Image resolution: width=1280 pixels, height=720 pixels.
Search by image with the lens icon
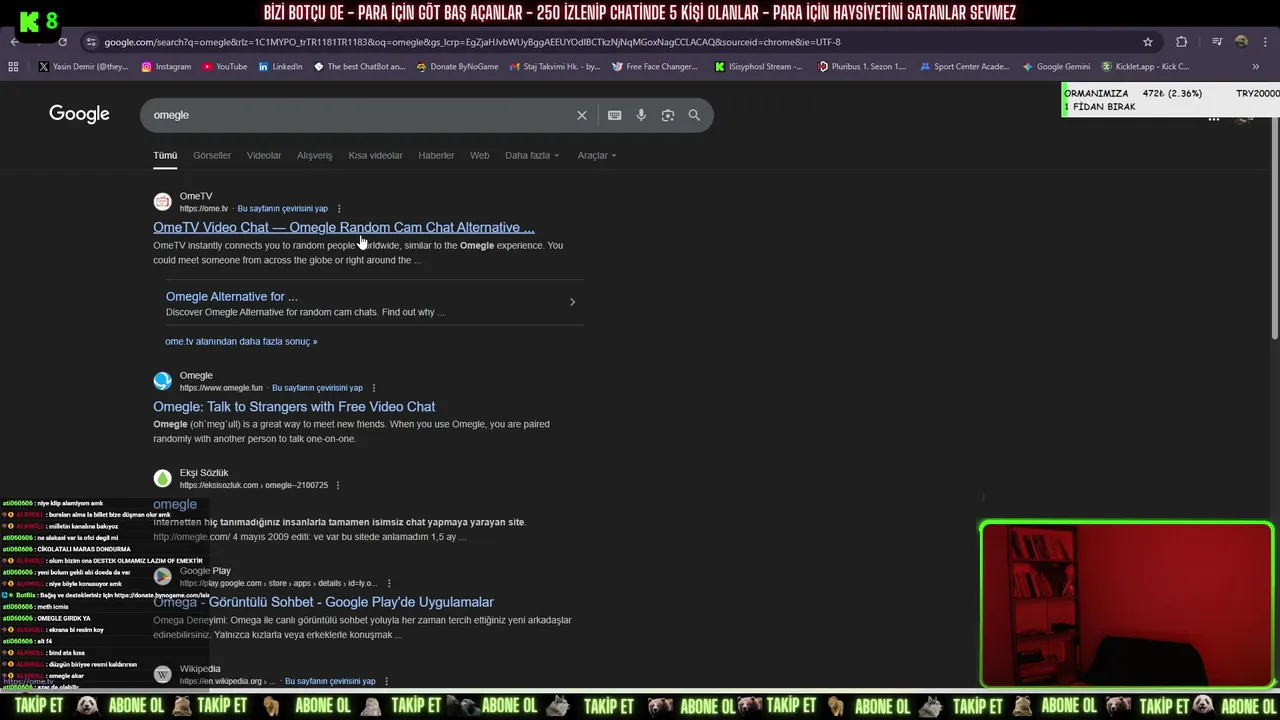(668, 115)
